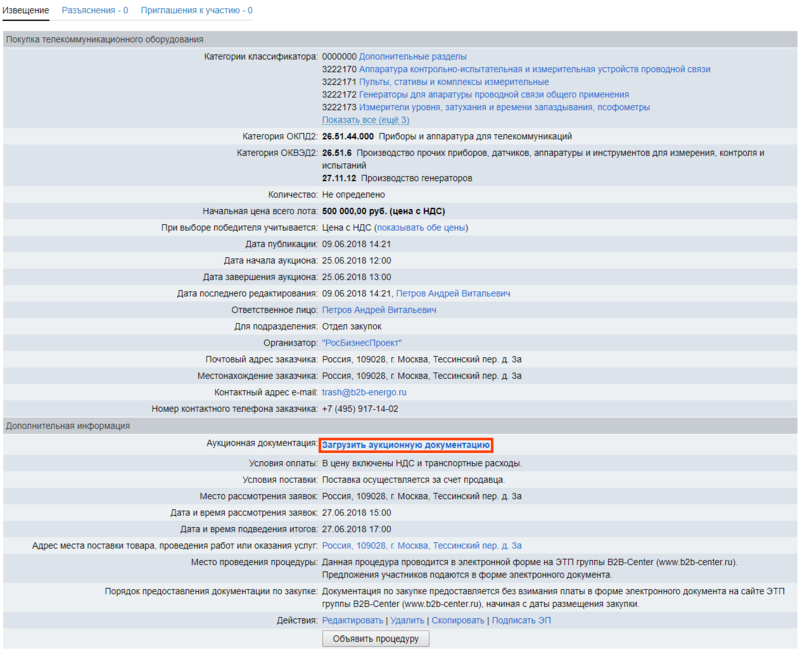The width and height of the screenshot is (800, 650).
Task: Select the Извещение tab
Action: tap(26, 10)
